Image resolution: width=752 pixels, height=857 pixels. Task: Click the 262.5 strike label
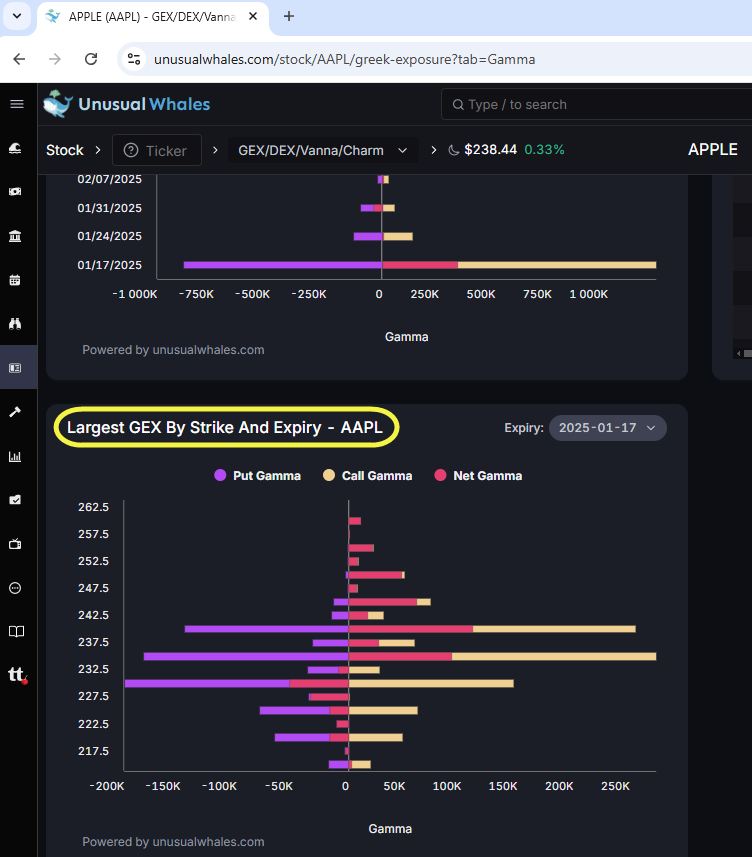point(93,507)
